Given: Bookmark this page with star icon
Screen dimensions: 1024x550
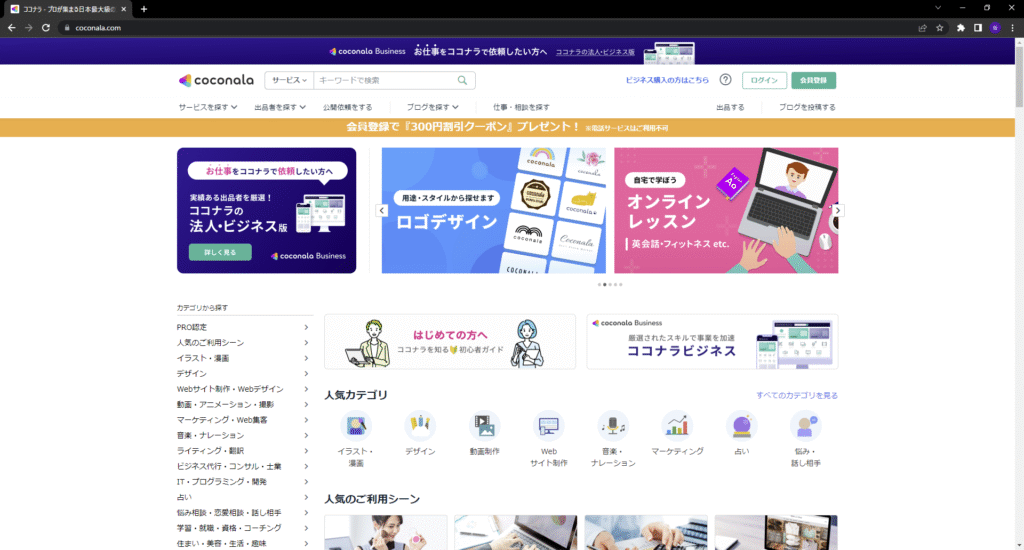Looking at the screenshot, I should [940, 28].
